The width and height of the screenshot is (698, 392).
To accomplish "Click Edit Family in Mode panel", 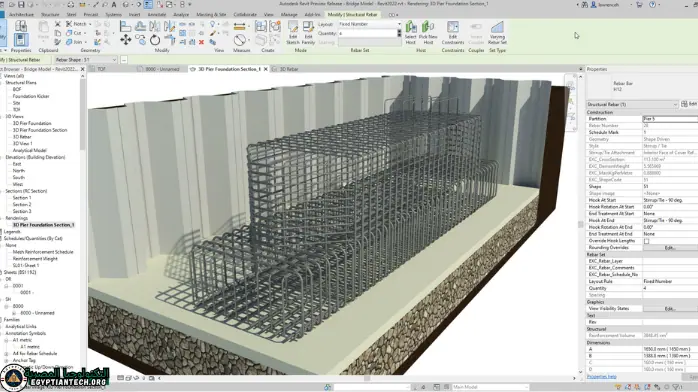I will pos(308,32).
